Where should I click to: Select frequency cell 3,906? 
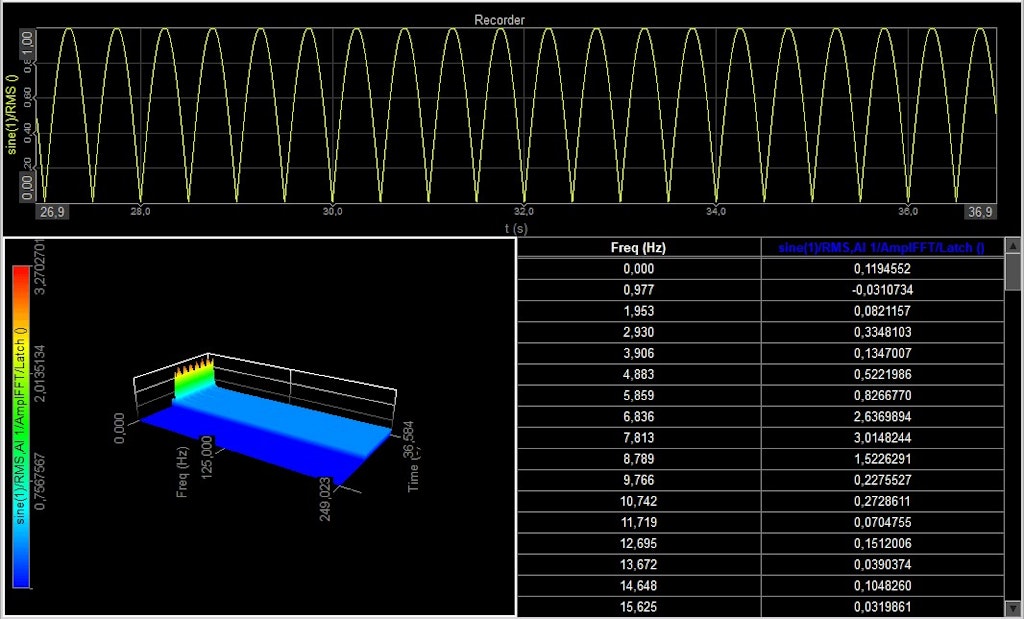pyautogui.click(x=639, y=353)
